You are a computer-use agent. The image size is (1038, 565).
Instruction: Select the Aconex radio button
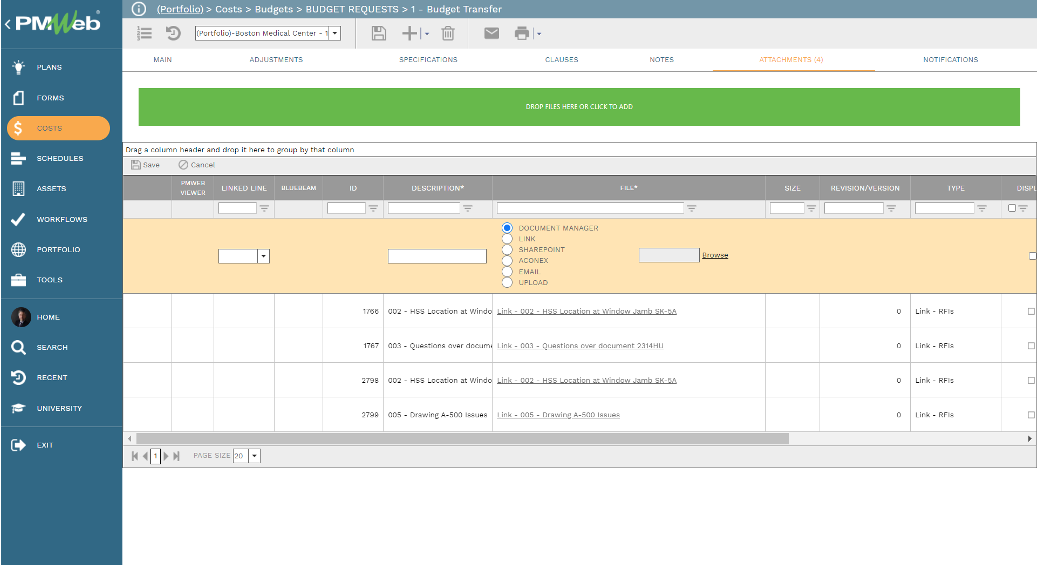click(x=507, y=260)
